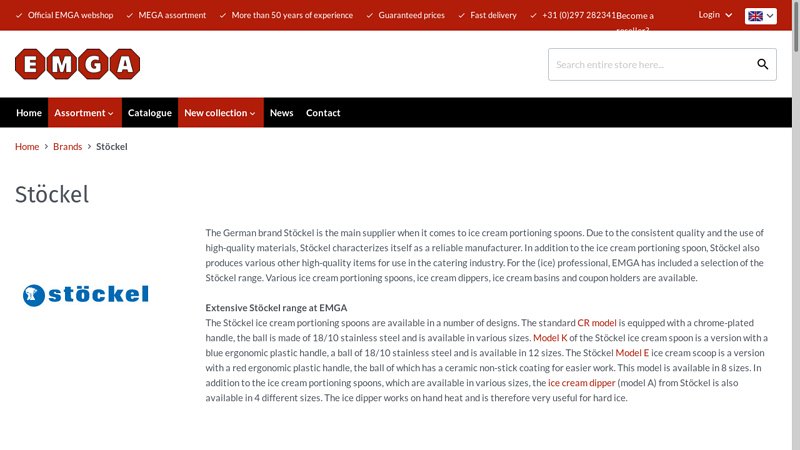800x450 pixels.
Task: Open the Home menu item
Action: coord(29,113)
